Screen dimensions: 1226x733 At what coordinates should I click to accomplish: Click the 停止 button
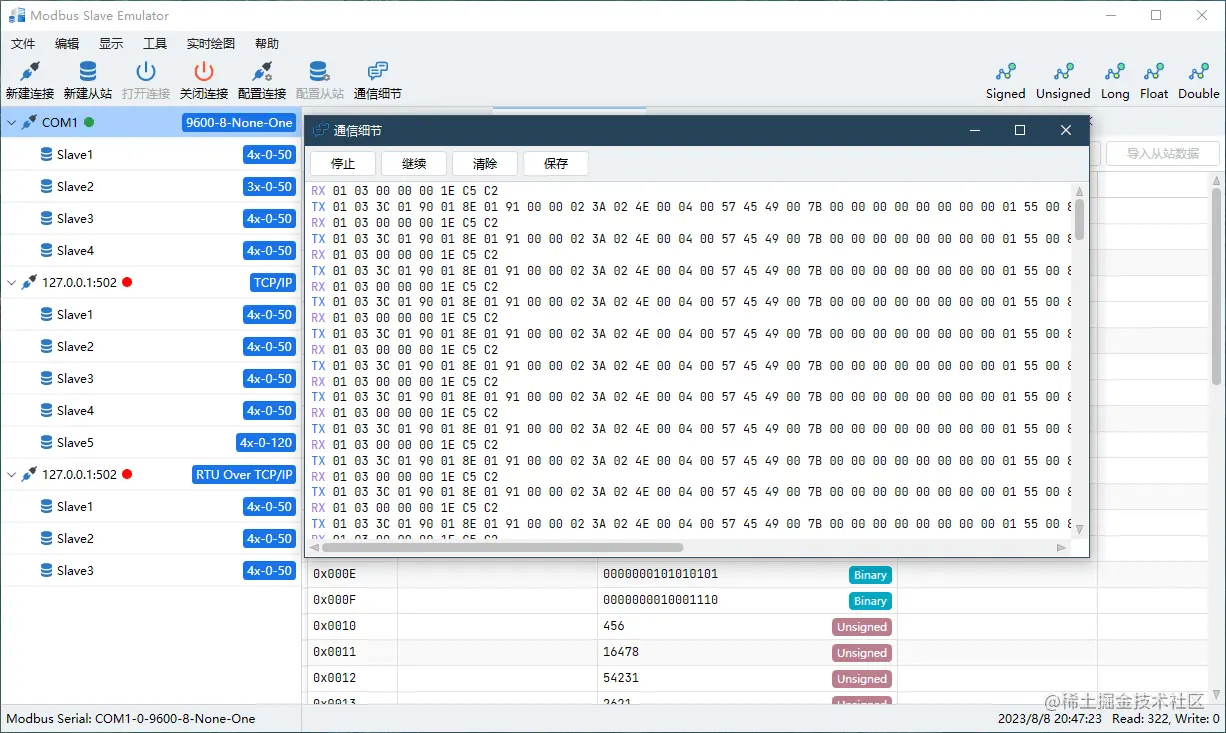(343, 164)
